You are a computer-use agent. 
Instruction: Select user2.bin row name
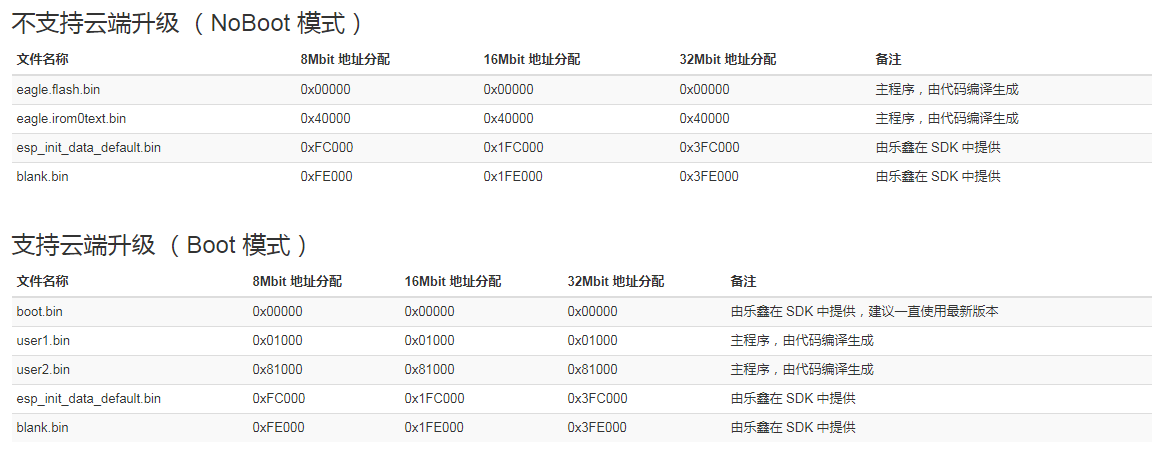pyautogui.click(x=43, y=370)
